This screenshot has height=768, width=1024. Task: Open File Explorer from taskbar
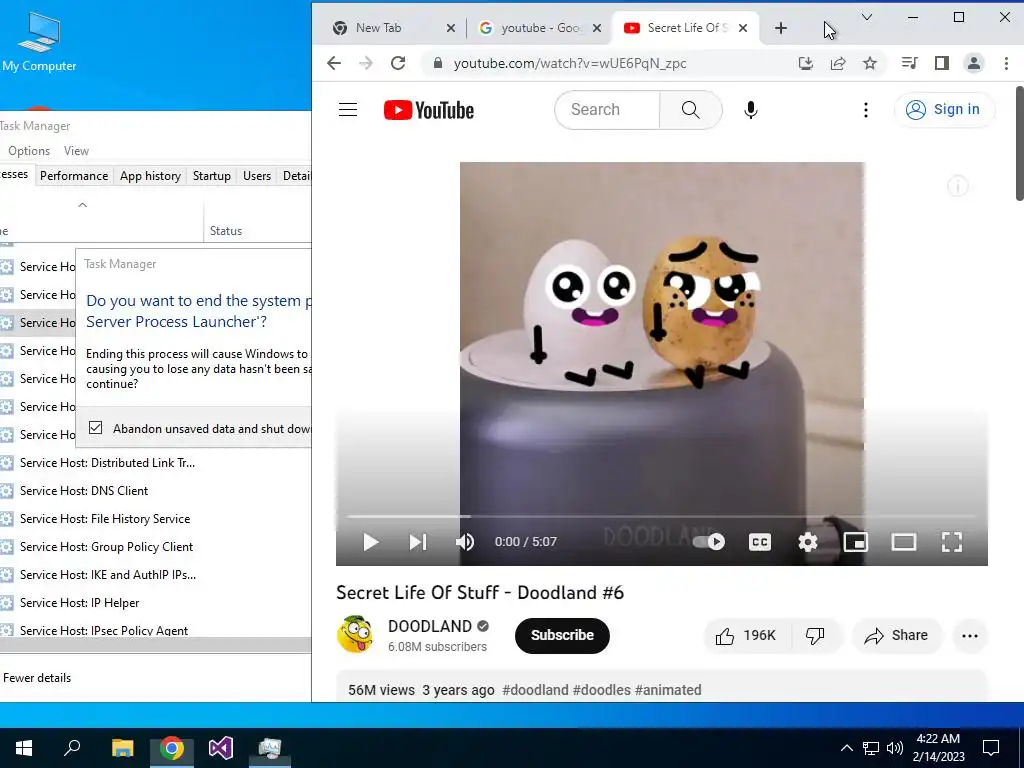(122, 748)
